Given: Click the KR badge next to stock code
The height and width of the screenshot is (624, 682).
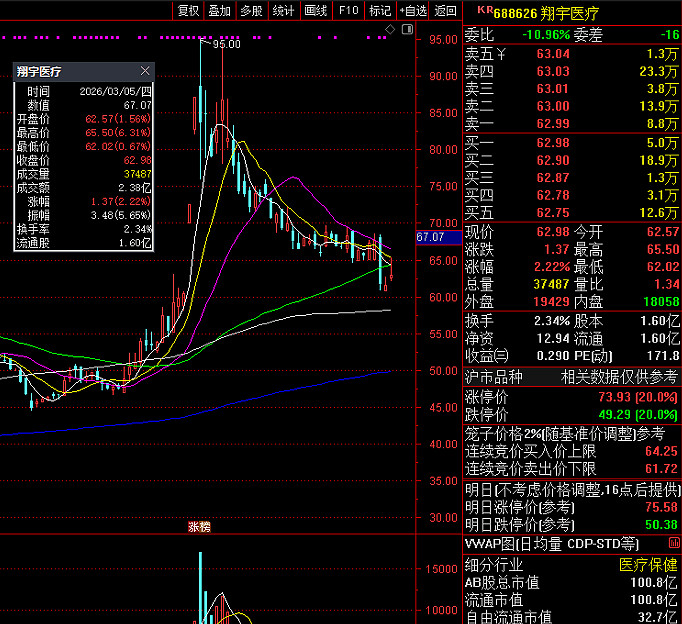Looking at the screenshot, I should coord(484,10).
